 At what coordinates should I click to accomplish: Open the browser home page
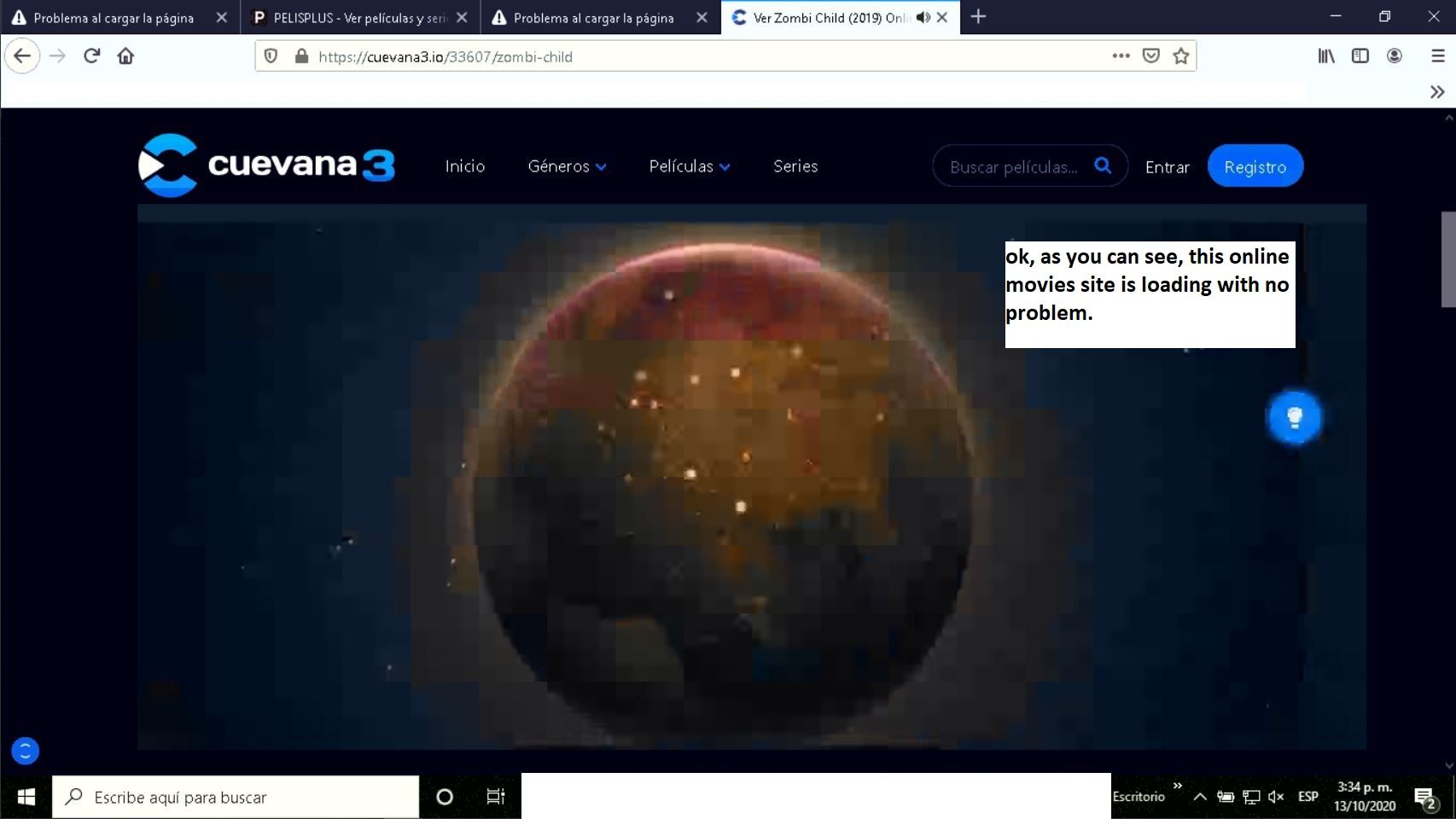click(x=125, y=56)
